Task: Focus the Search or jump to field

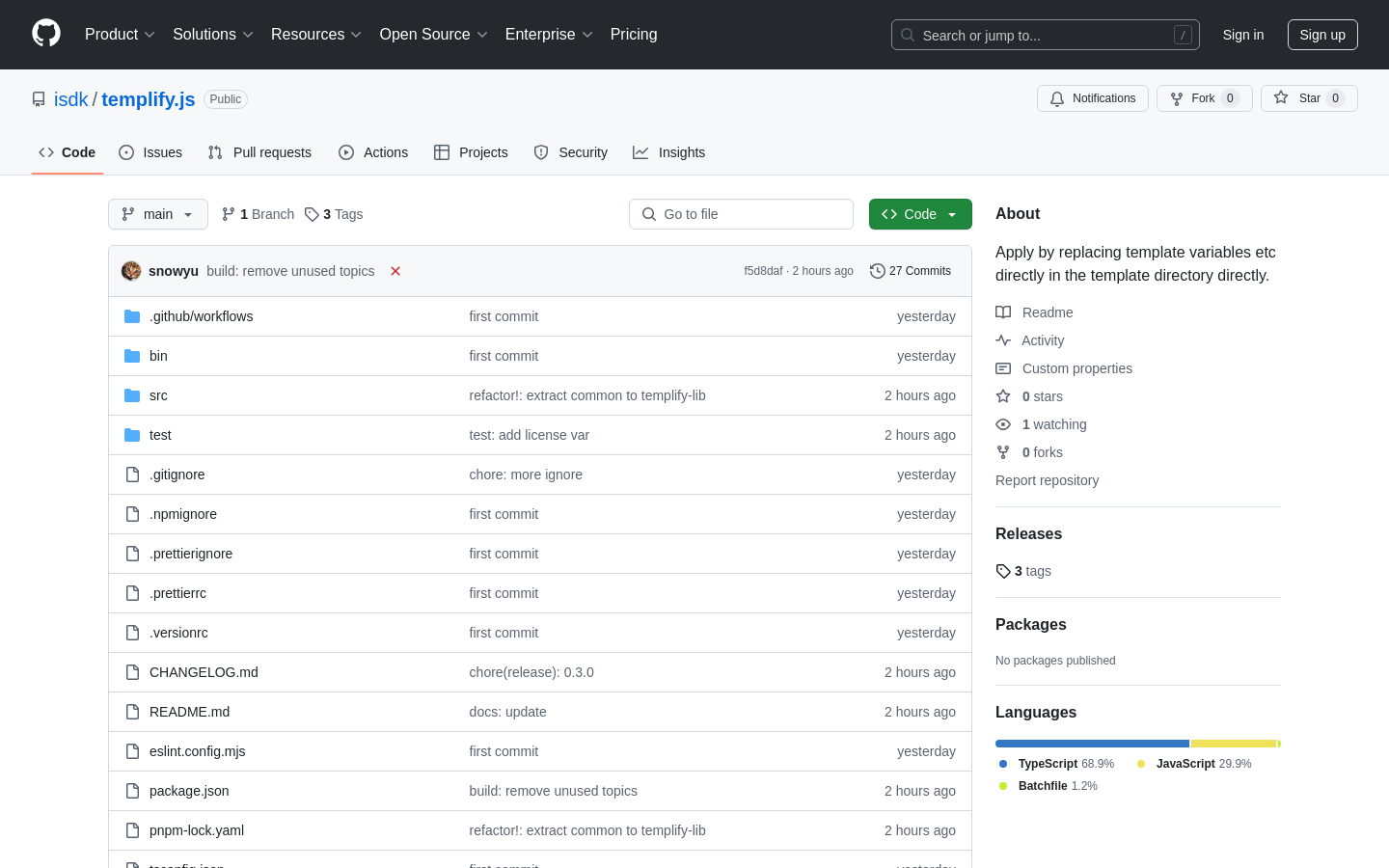Action: (1046, 35)
